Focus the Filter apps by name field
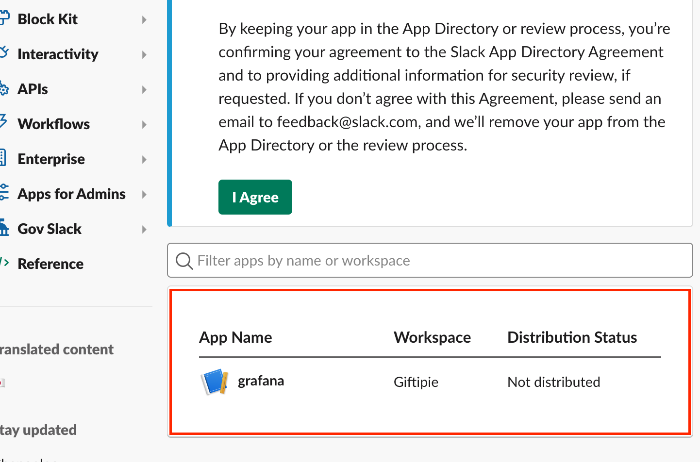Image resolution: width=700 pixels, height=462 pixels. (430, 260)
